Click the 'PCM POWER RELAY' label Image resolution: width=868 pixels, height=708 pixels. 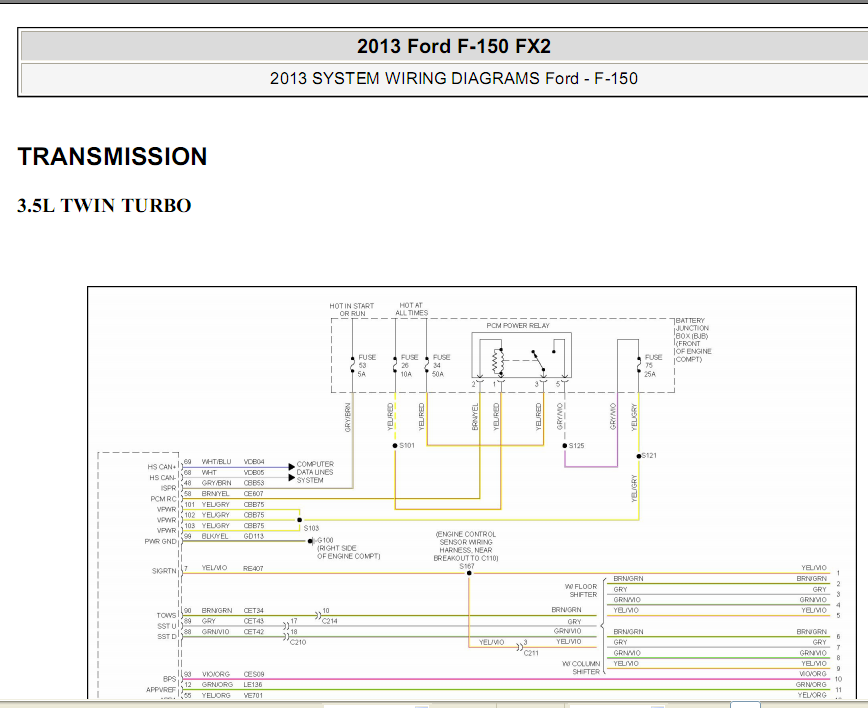(x=518, y=325)
